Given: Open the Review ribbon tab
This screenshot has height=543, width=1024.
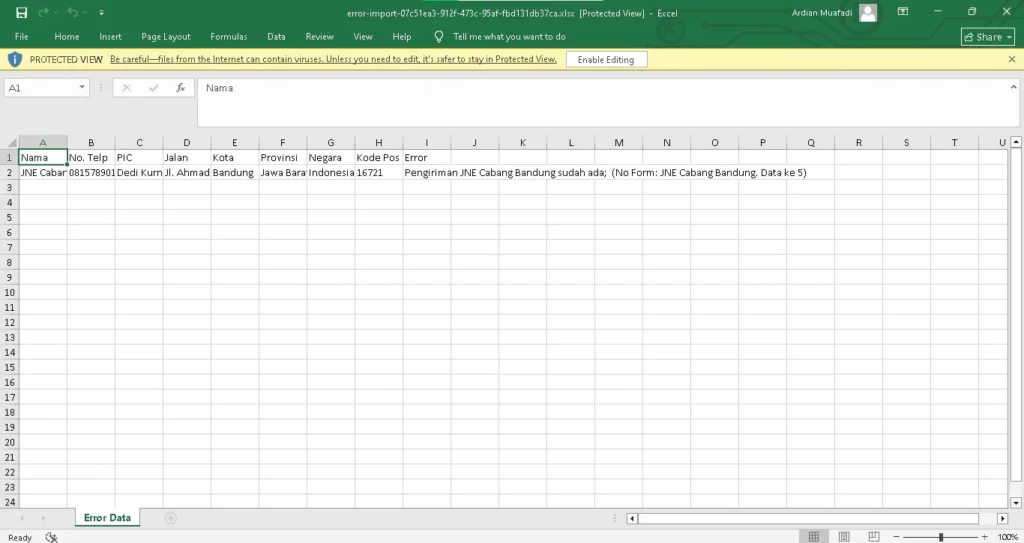Looking at the screenshot, I should (319, 37).
